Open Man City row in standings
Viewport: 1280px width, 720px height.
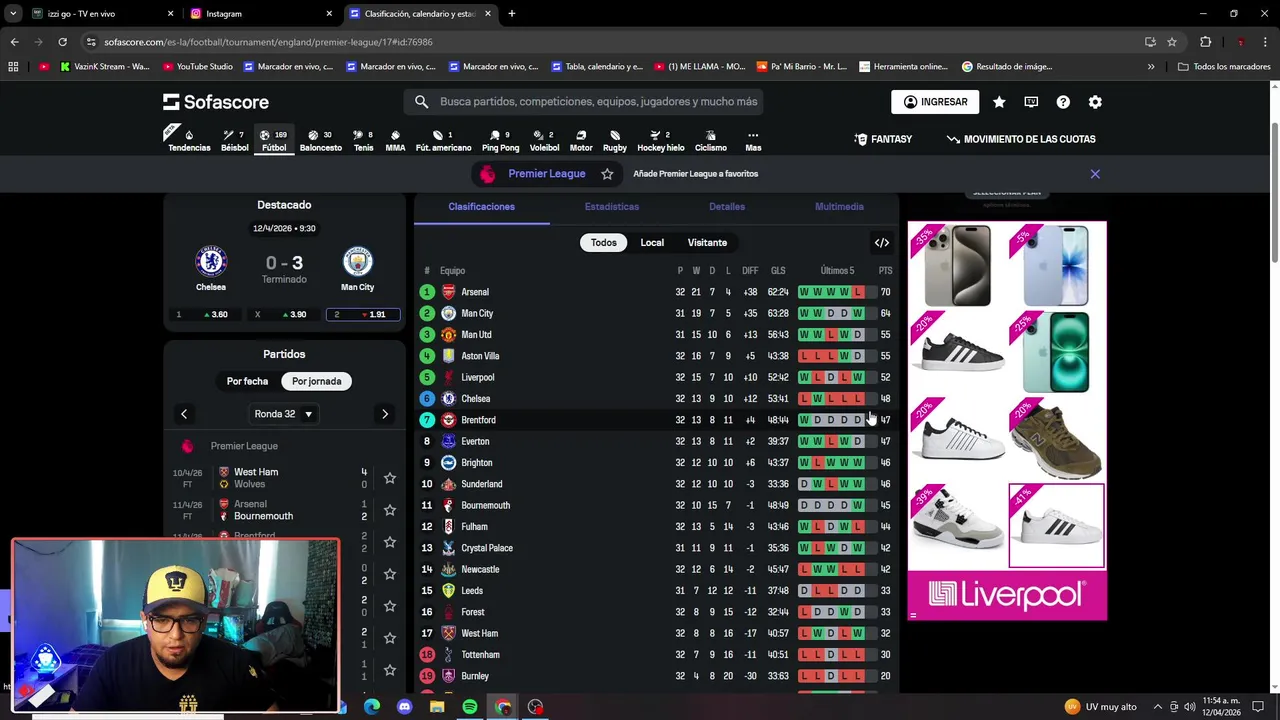pos(656,313)
